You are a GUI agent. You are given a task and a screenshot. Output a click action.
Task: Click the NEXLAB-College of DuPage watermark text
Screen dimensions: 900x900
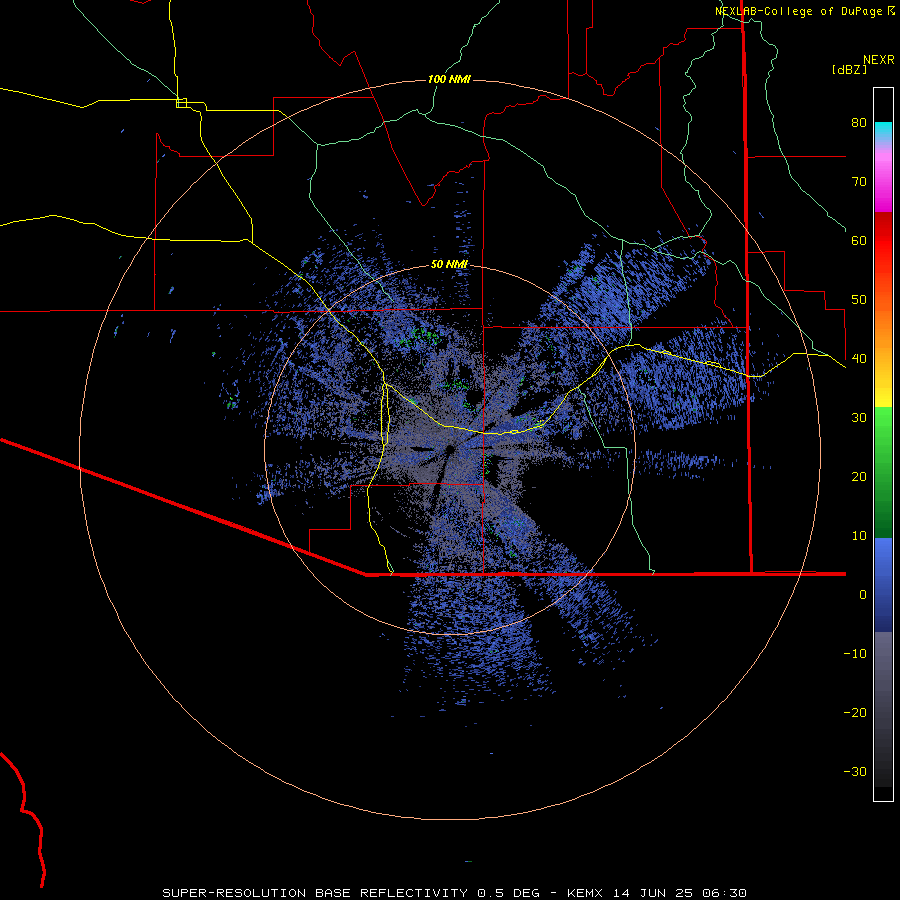point(804,11)
